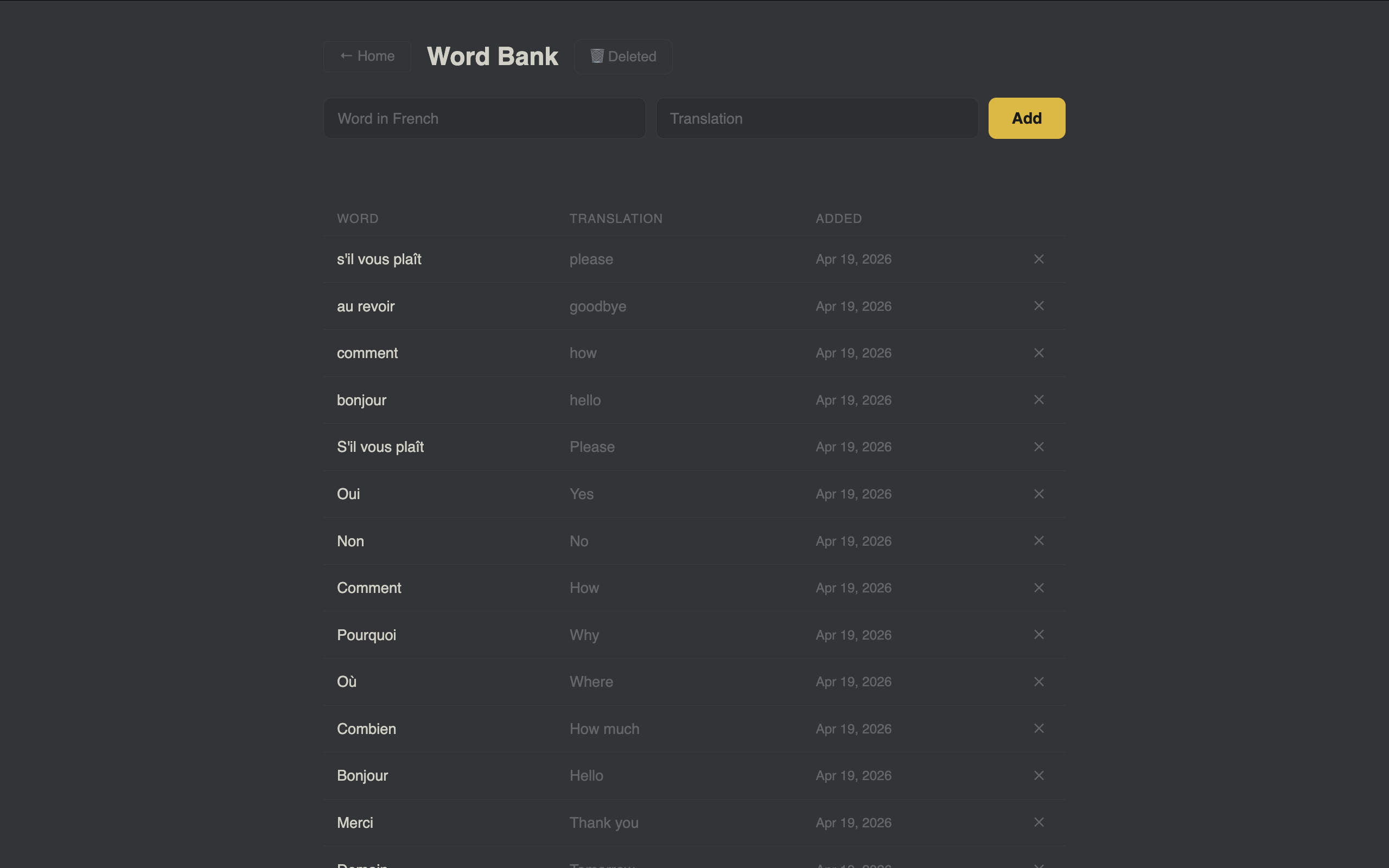Delete lowercase "comment" how entry
Screen dimensions: 1389x868
tap(1038, 353)
